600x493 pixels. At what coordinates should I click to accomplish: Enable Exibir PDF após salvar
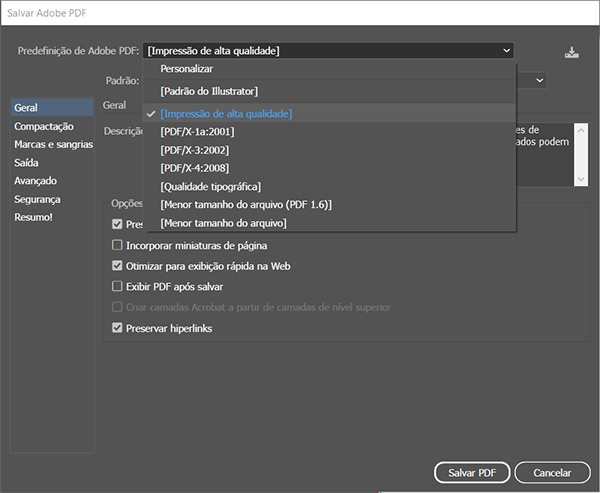coord(118,286)
